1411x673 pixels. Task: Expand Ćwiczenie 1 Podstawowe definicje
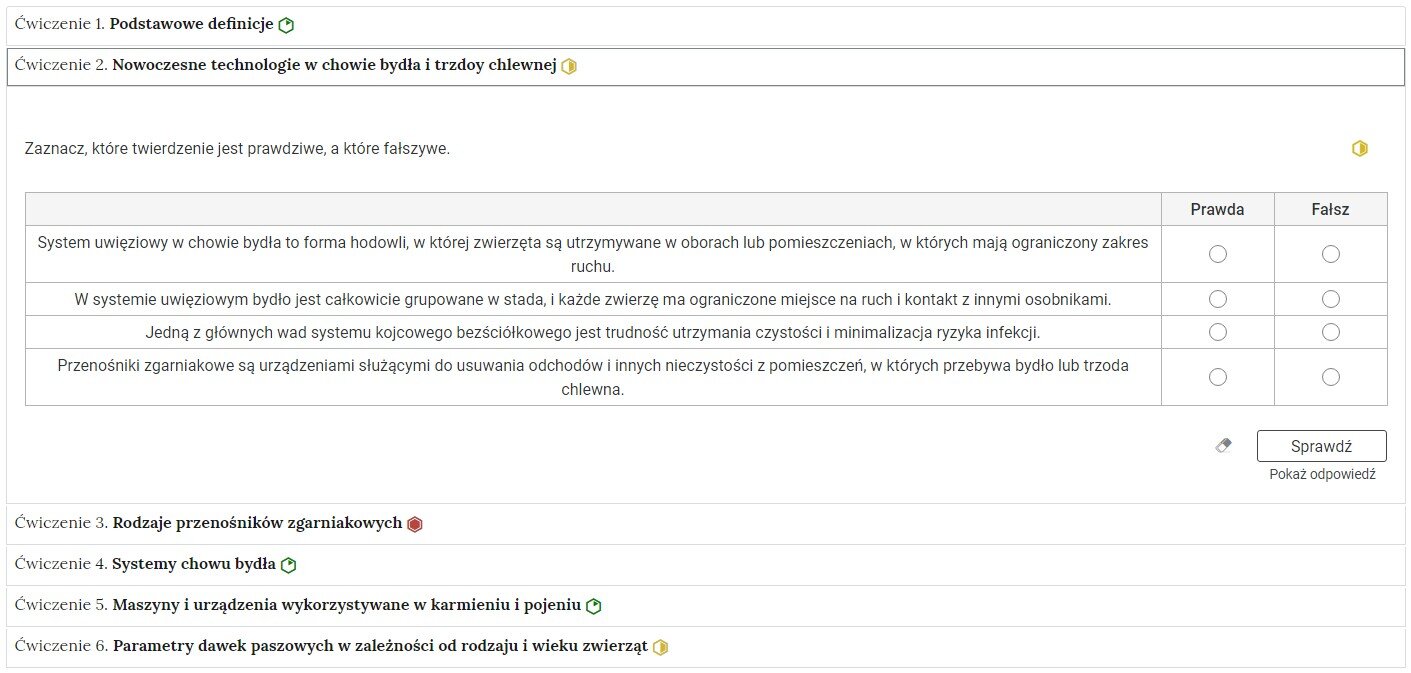pos(705,25)
